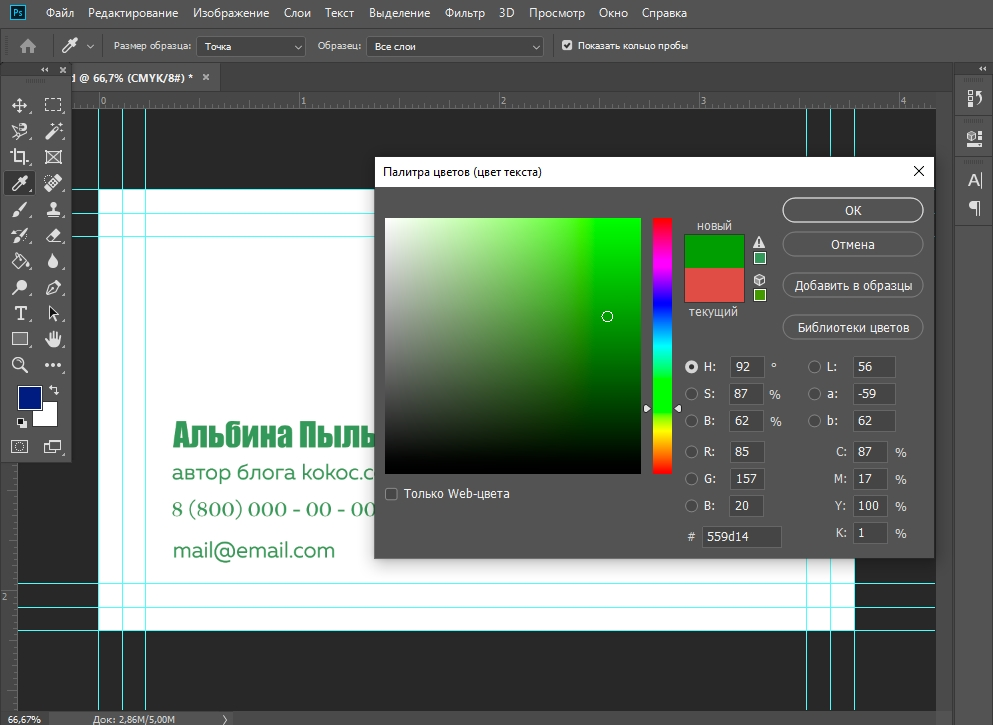This screenshot has height=725, width=993.
Task: Select the Hand tool
Action: coord(53,339)
